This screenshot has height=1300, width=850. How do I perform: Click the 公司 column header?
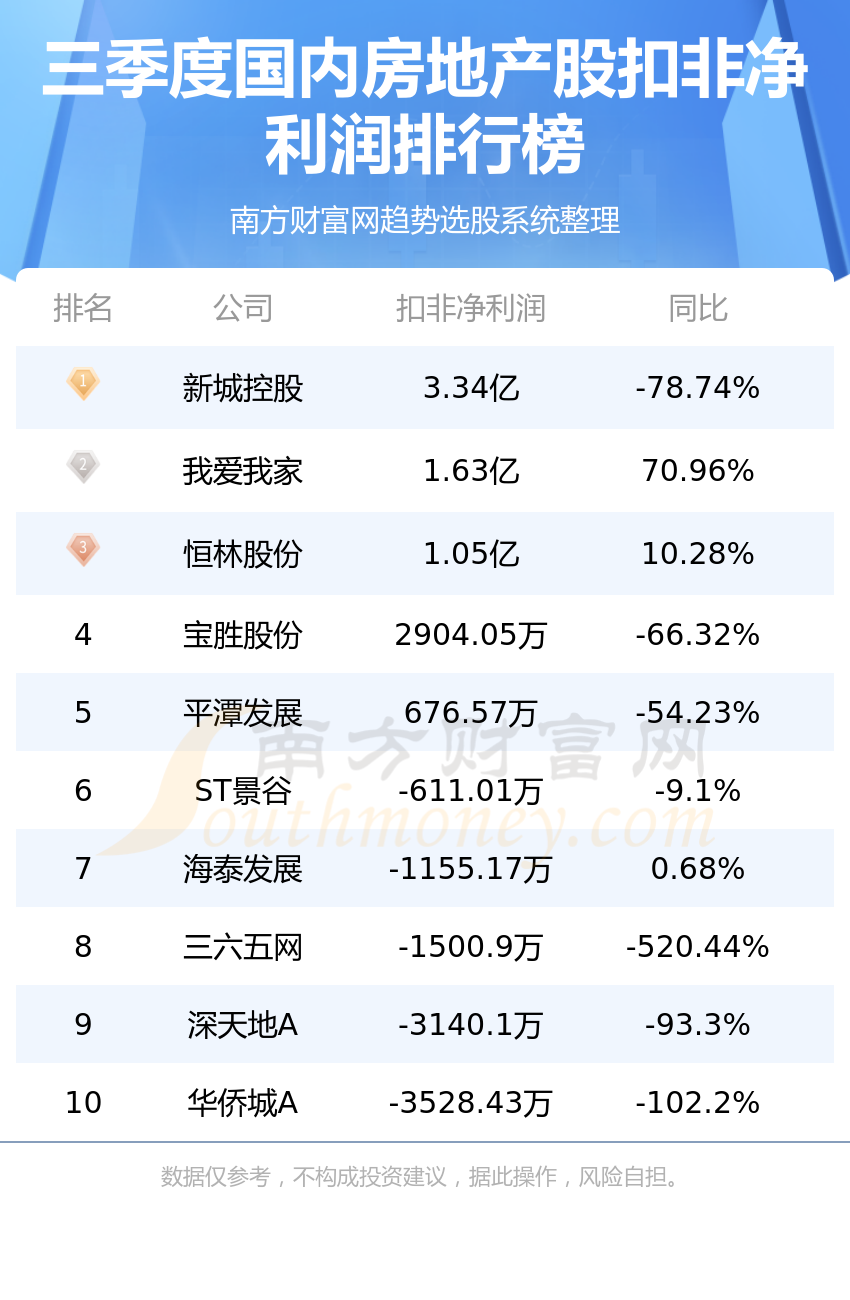(243, 308)
